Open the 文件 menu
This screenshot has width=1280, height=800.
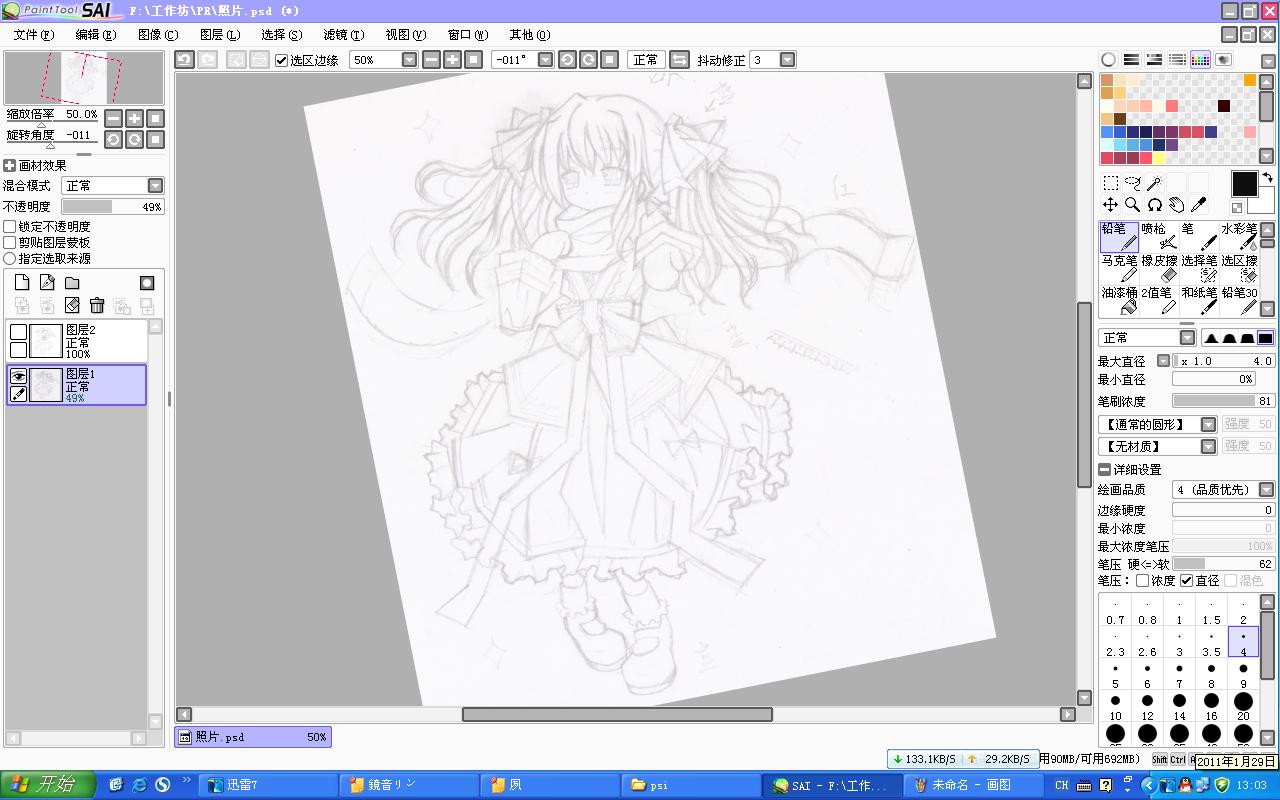click(x=34, y=34)
